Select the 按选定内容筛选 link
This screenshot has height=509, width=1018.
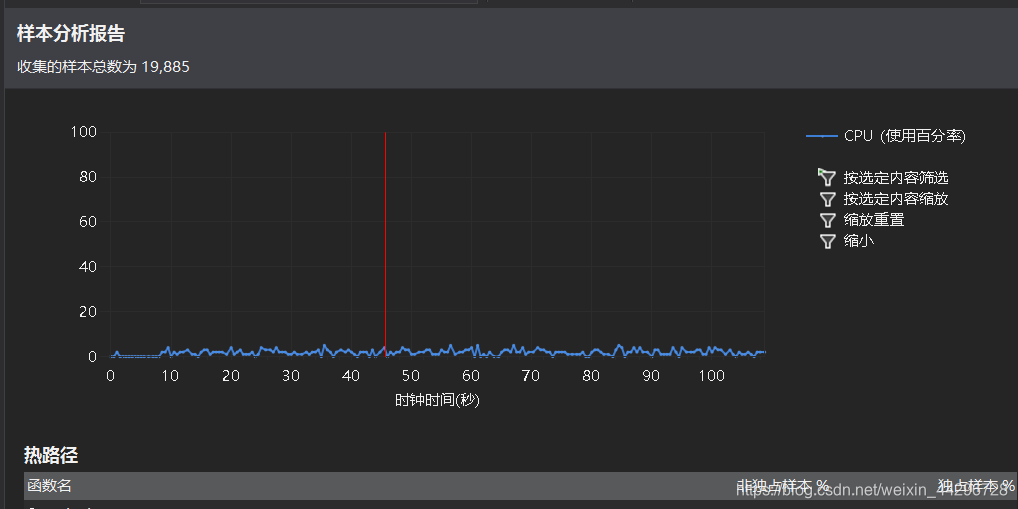click(x=896, y=177)
